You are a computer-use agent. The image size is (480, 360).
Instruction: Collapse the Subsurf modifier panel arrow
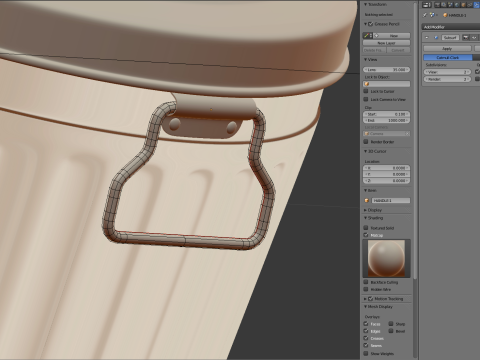(427, 37)
